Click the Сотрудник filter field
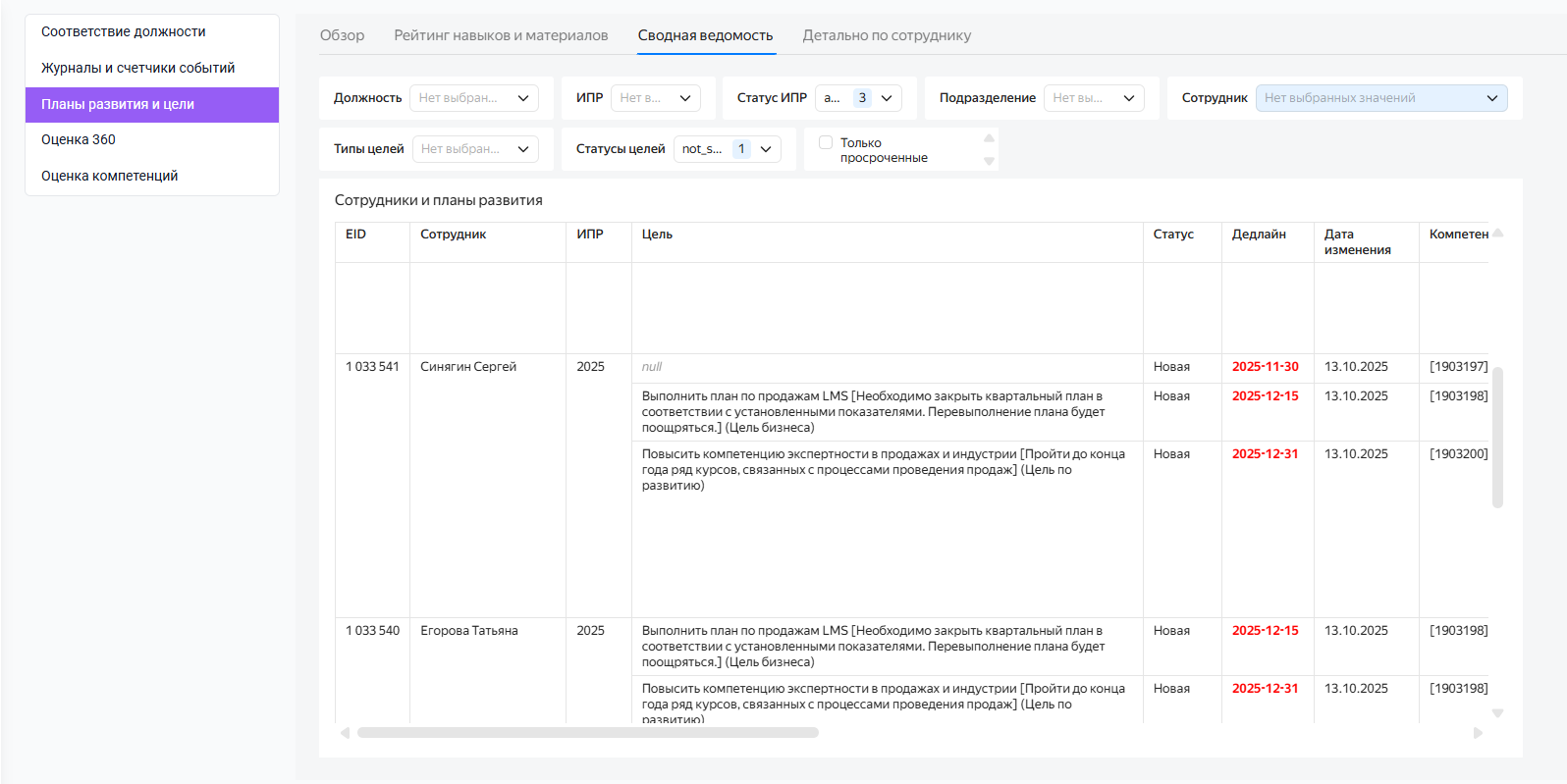The height and width of the screenshot is (784, 1567). (x=1380, y=98)
